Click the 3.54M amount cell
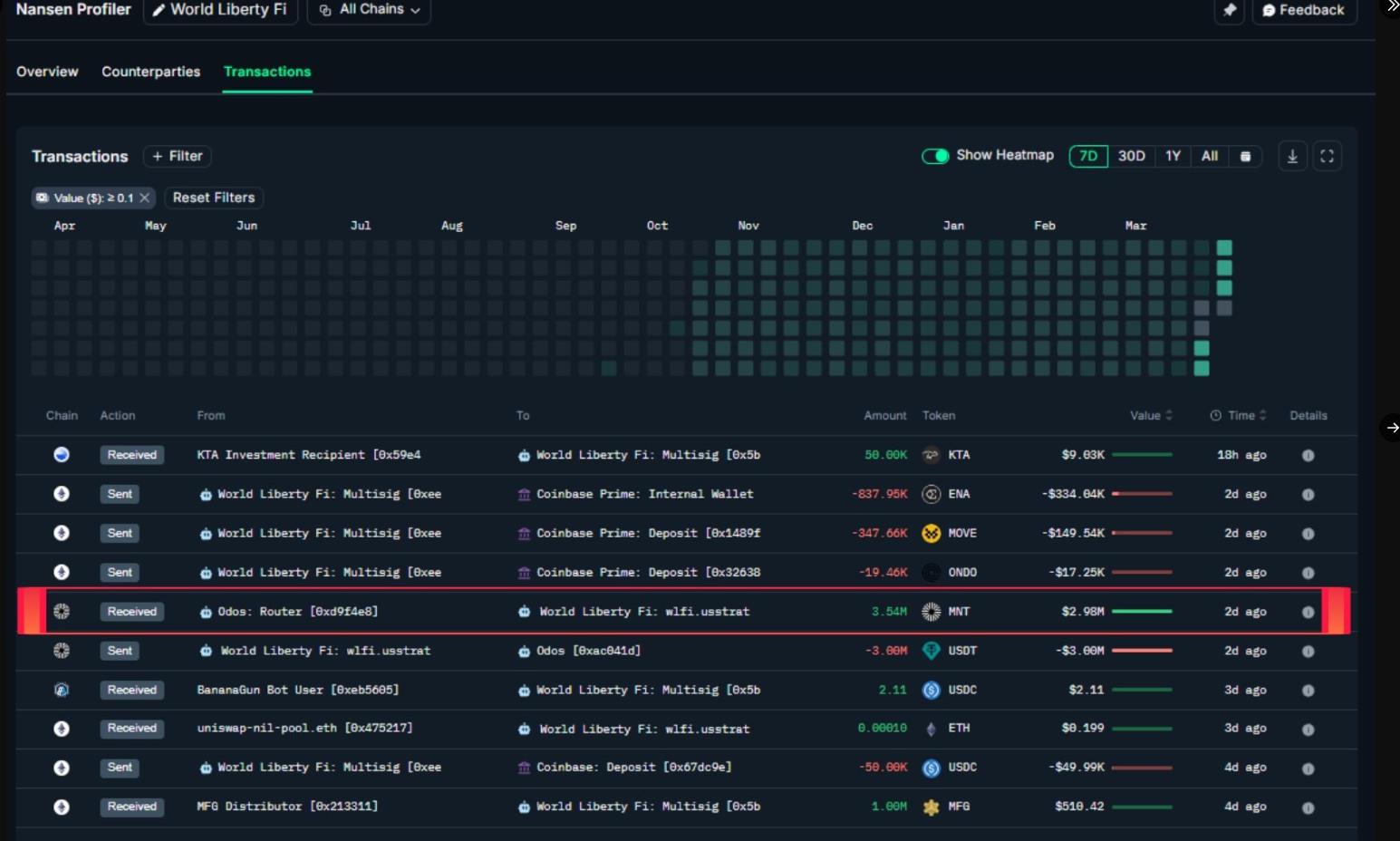 889,612
